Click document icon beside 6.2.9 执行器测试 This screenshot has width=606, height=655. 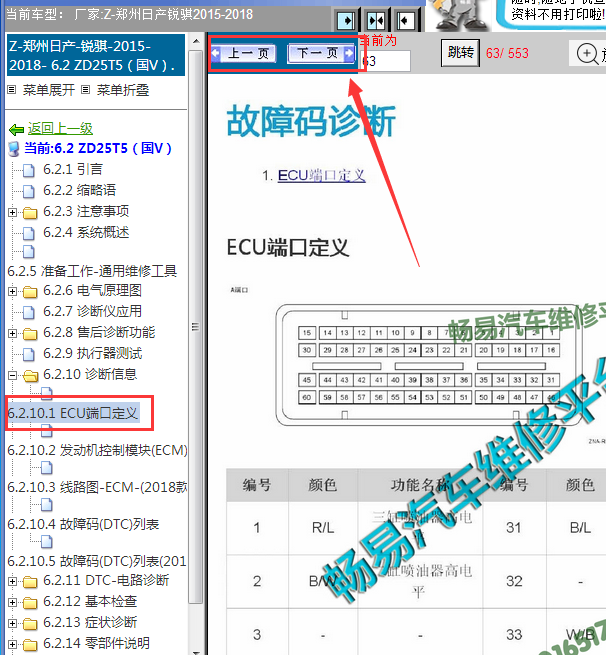tap(29, 354)
